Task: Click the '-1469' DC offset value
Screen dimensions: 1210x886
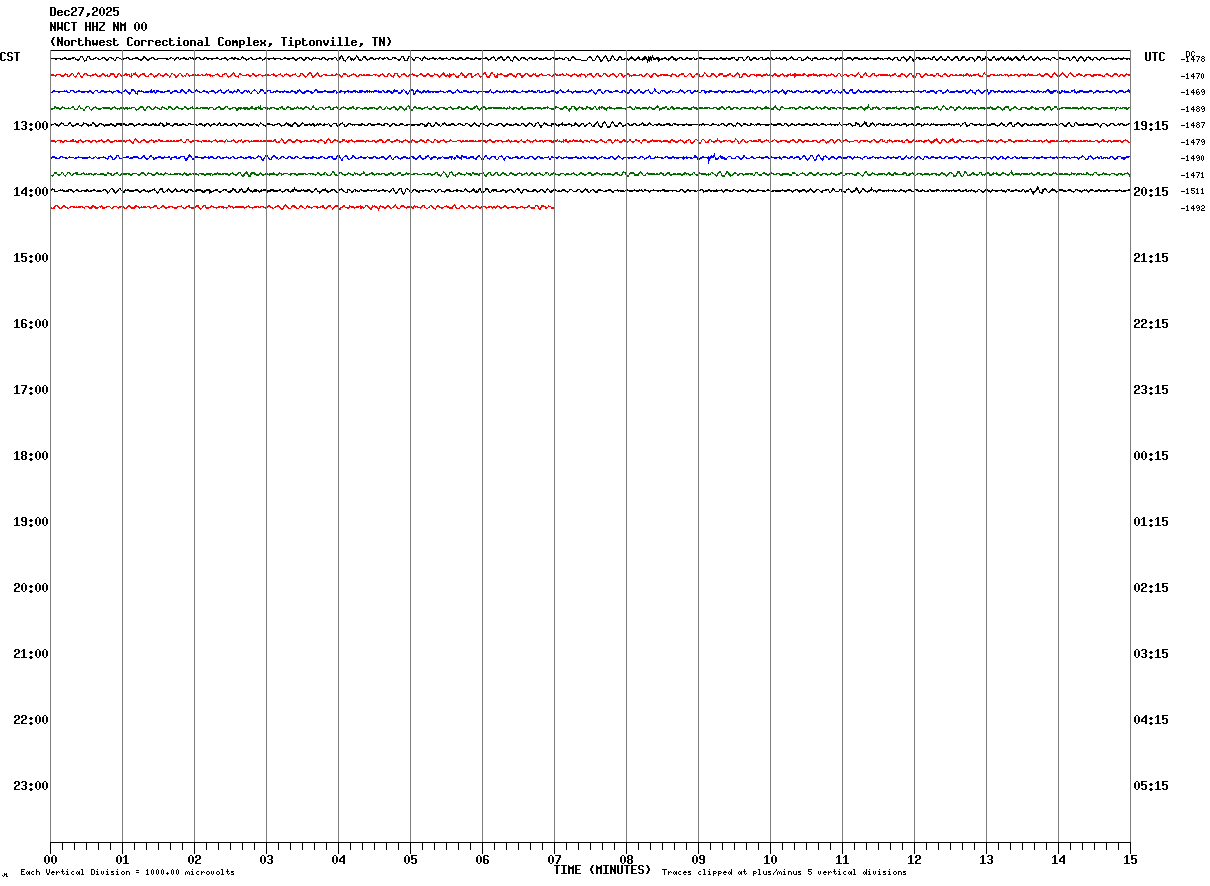Action: 1193,92
